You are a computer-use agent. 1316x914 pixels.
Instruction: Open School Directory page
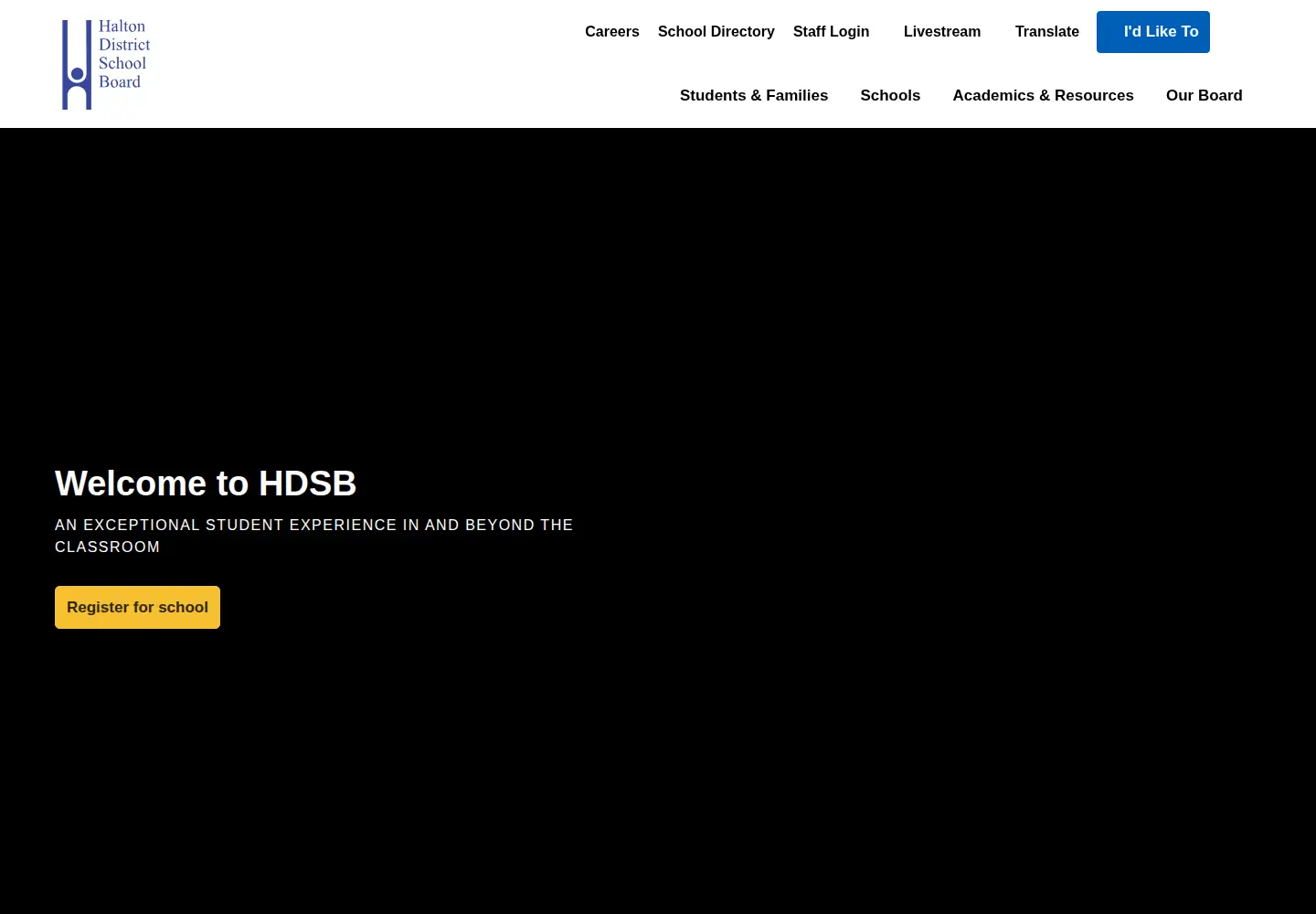click(x=716, y=32)
